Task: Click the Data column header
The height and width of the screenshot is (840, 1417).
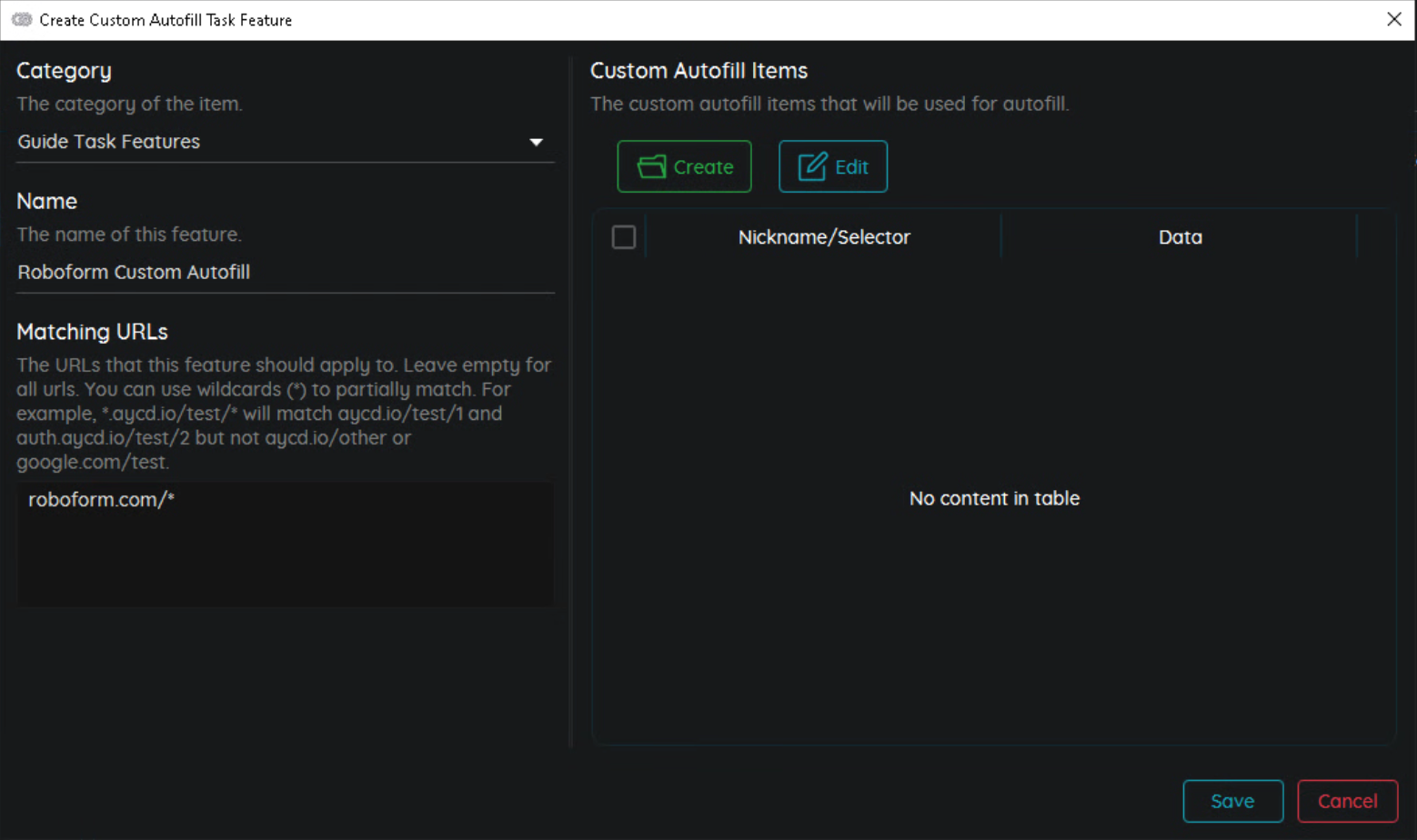Action: 1180,237
